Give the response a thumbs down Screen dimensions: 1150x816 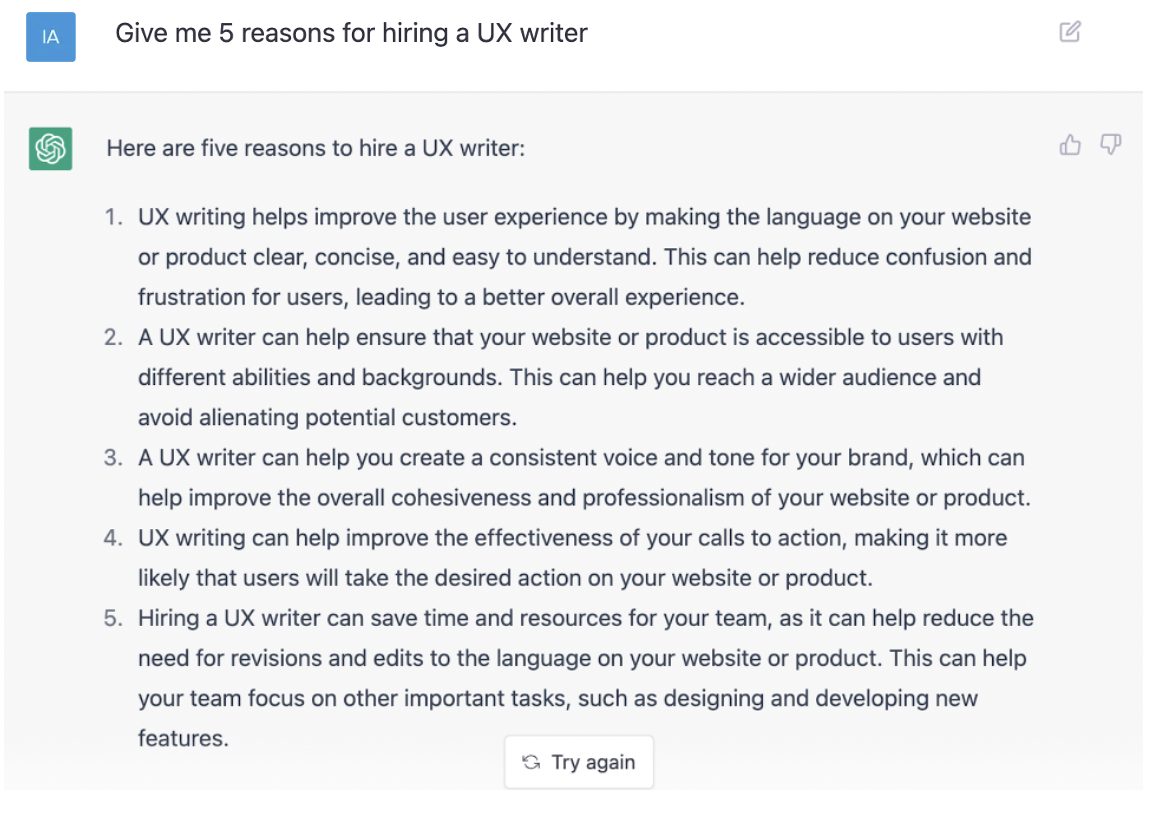[1110, 146]
